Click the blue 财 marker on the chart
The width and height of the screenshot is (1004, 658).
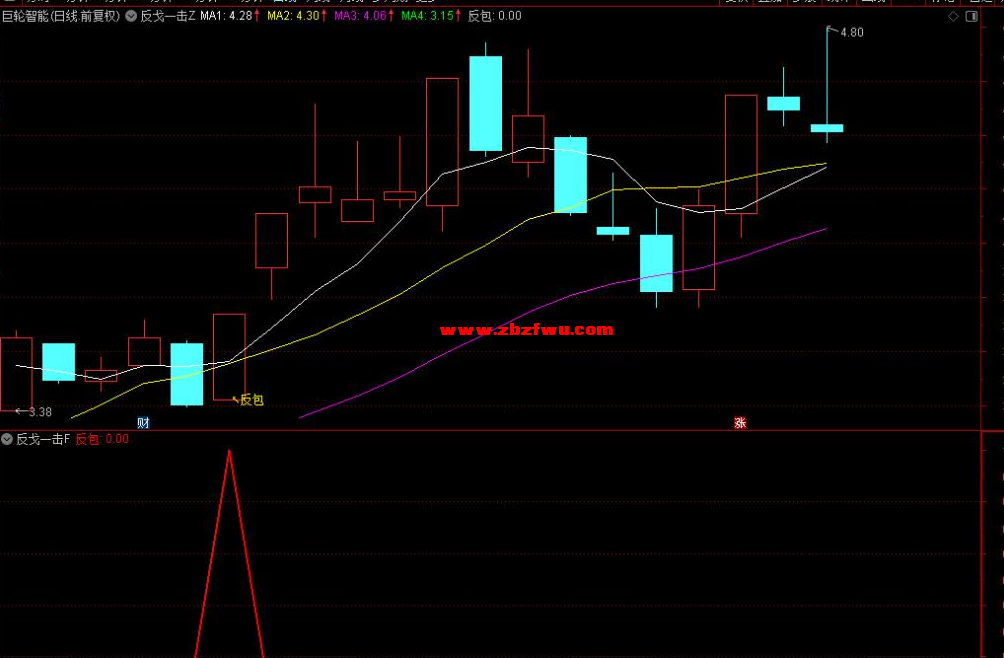[x=143, y=422]
